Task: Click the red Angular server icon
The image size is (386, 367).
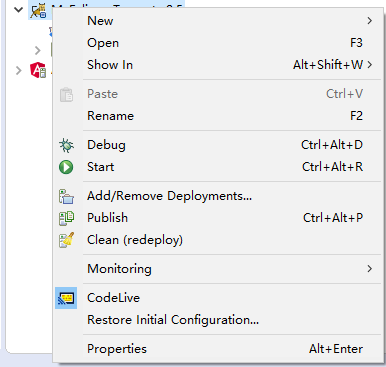Action: pyautogui.click(x=38, y=70)
